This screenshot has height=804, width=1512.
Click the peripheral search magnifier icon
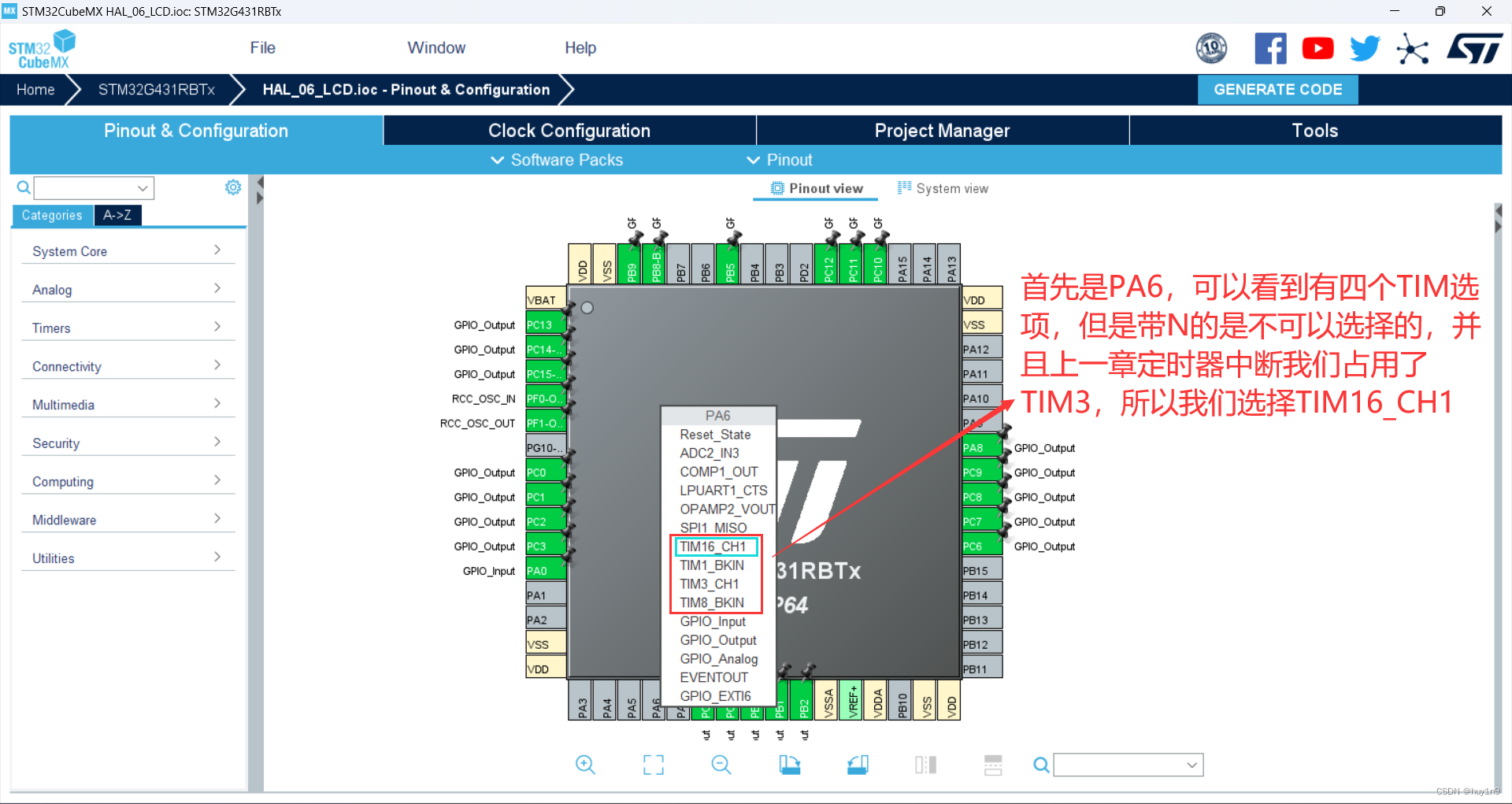[x=24, y=187]
